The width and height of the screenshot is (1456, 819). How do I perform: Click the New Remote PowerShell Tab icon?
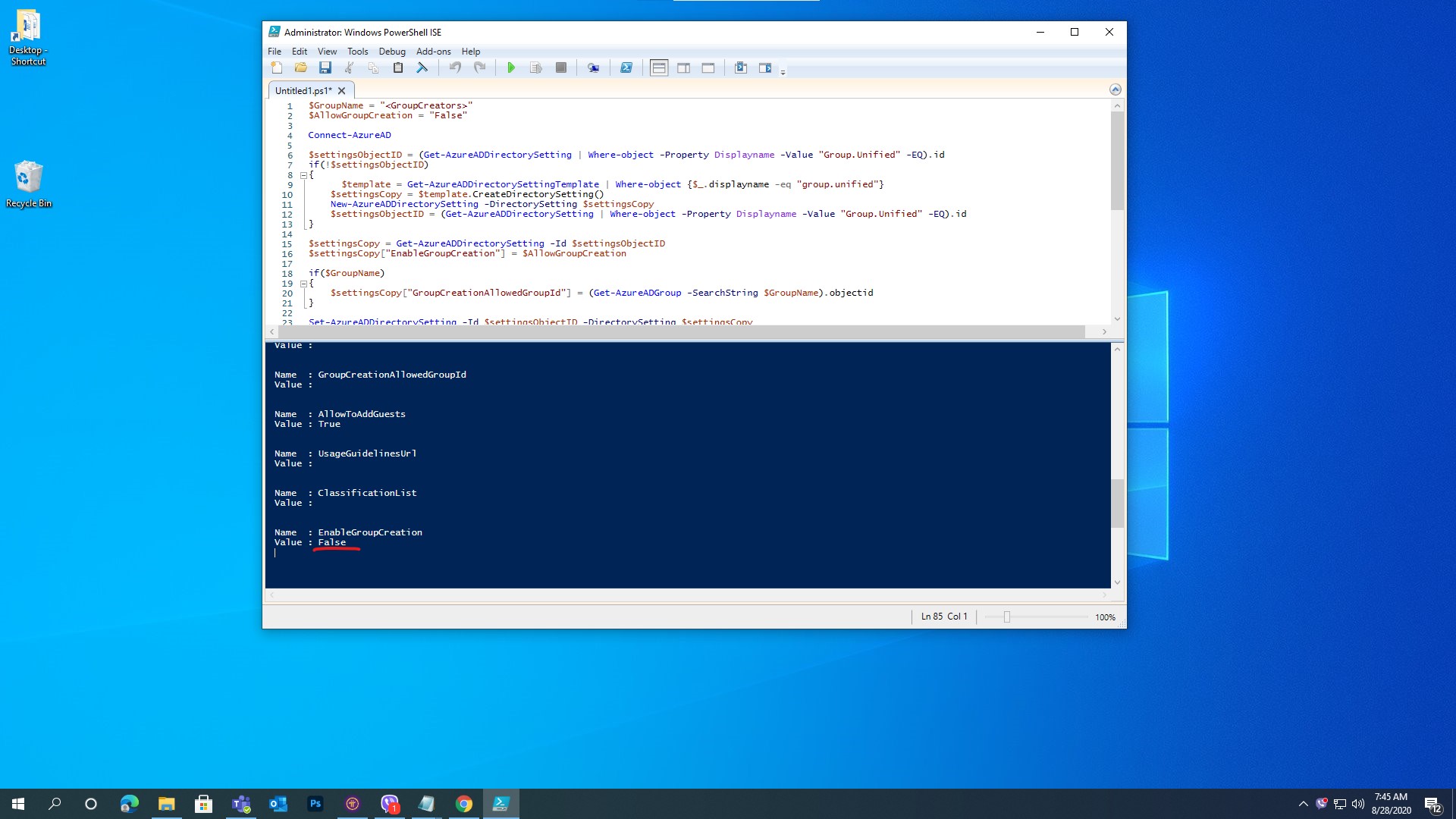pos(593,68)
